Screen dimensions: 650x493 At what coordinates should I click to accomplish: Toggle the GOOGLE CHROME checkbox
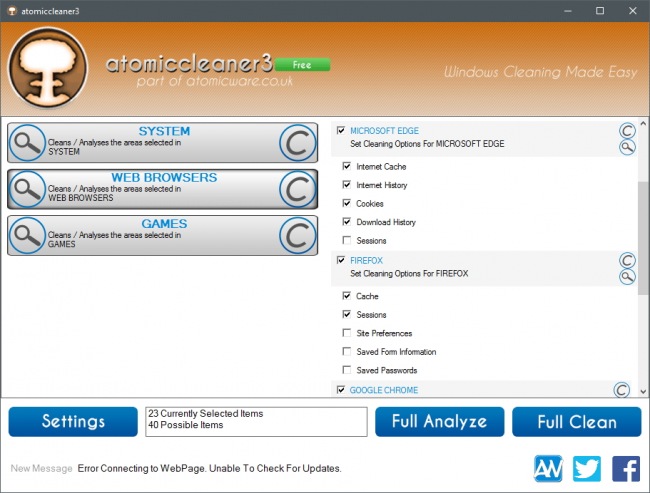[341, 390]
